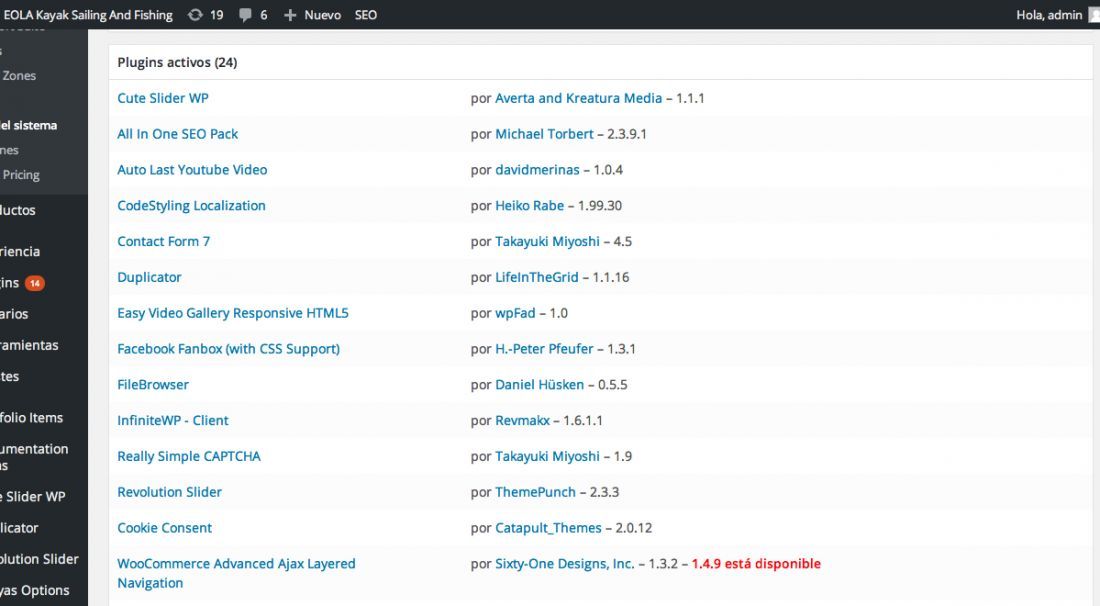Image resolution: width=1100 pixels, height=606 pixels.
Task: Open Easy Video Gallery Responsive HTML5 link
Action: [x=233, y=313]
